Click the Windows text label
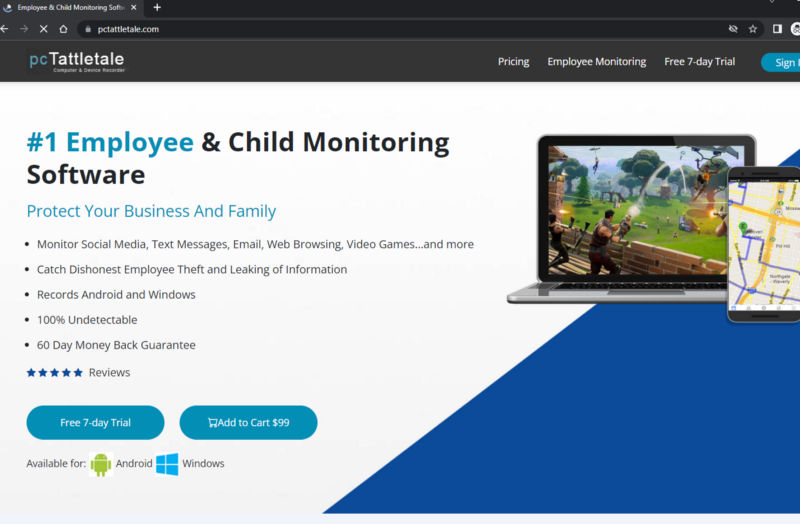The image size is (800, 524). click(203, 463)
